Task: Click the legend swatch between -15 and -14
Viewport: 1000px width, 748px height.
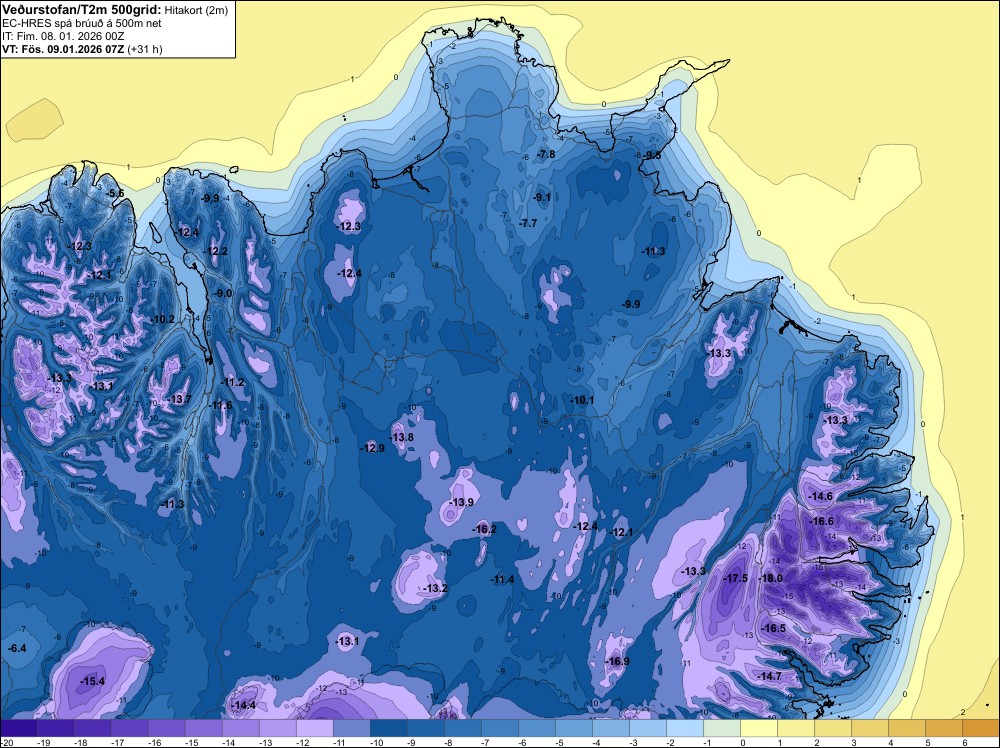Action: click(x=203, y=728)
